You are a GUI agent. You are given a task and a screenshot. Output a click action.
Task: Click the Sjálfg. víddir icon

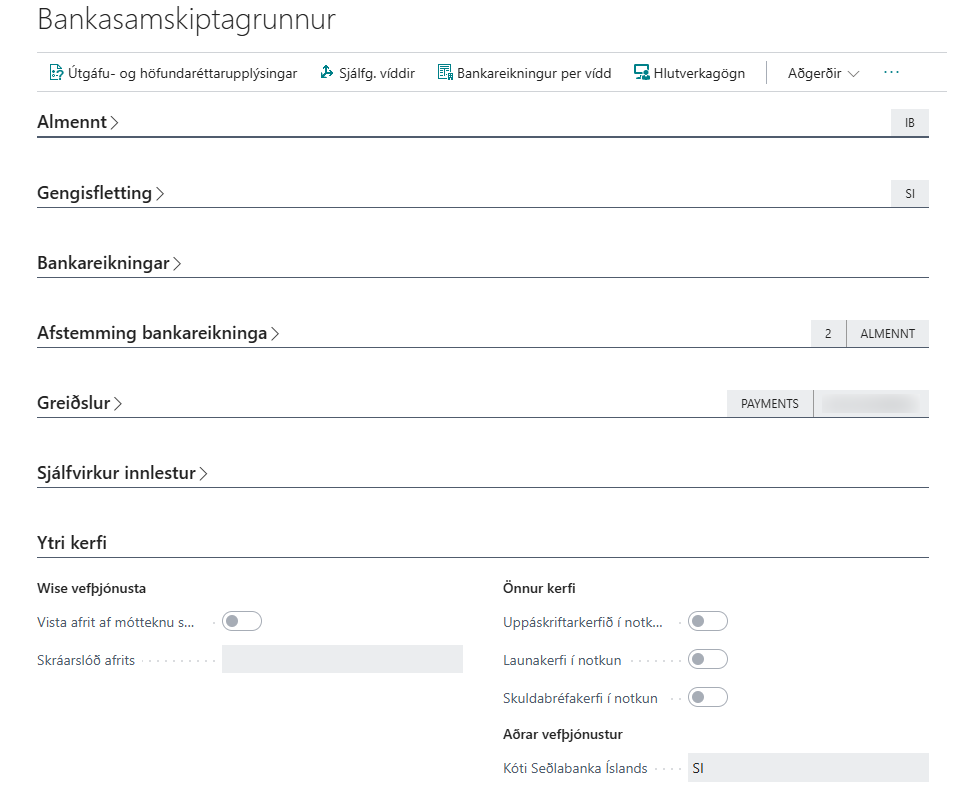click(327, 73)
